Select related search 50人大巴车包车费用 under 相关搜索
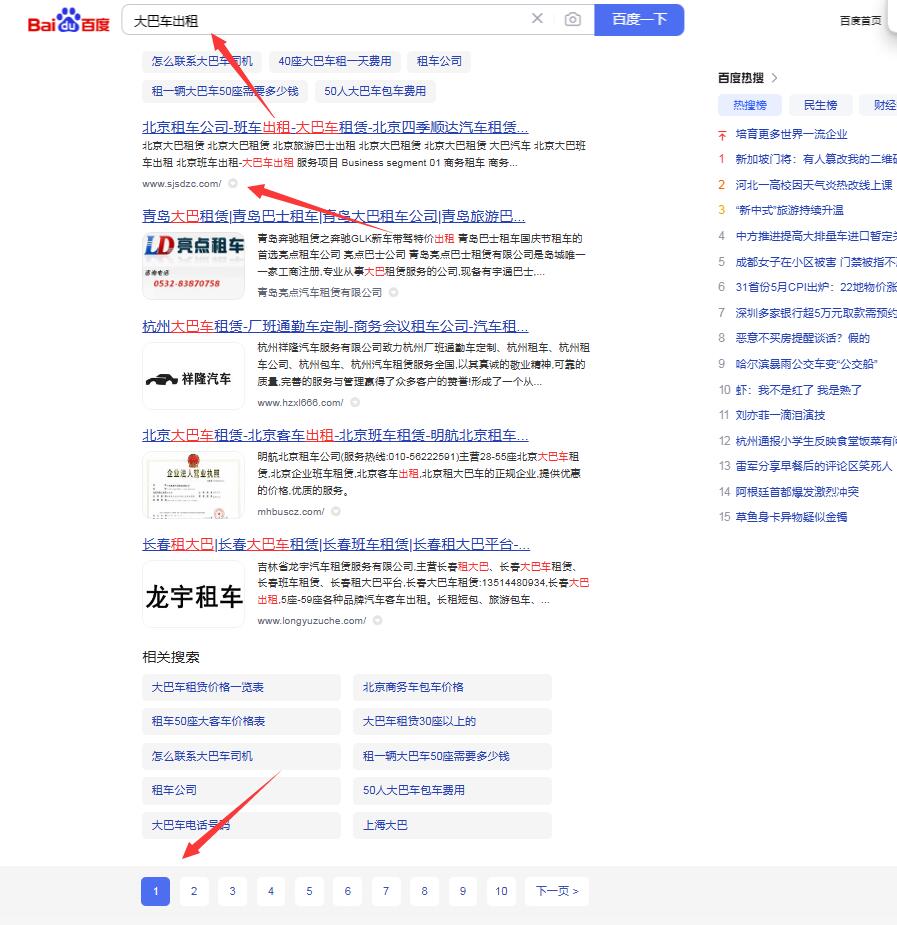Viewport: 897px width, 925px height. click(452, 790)
